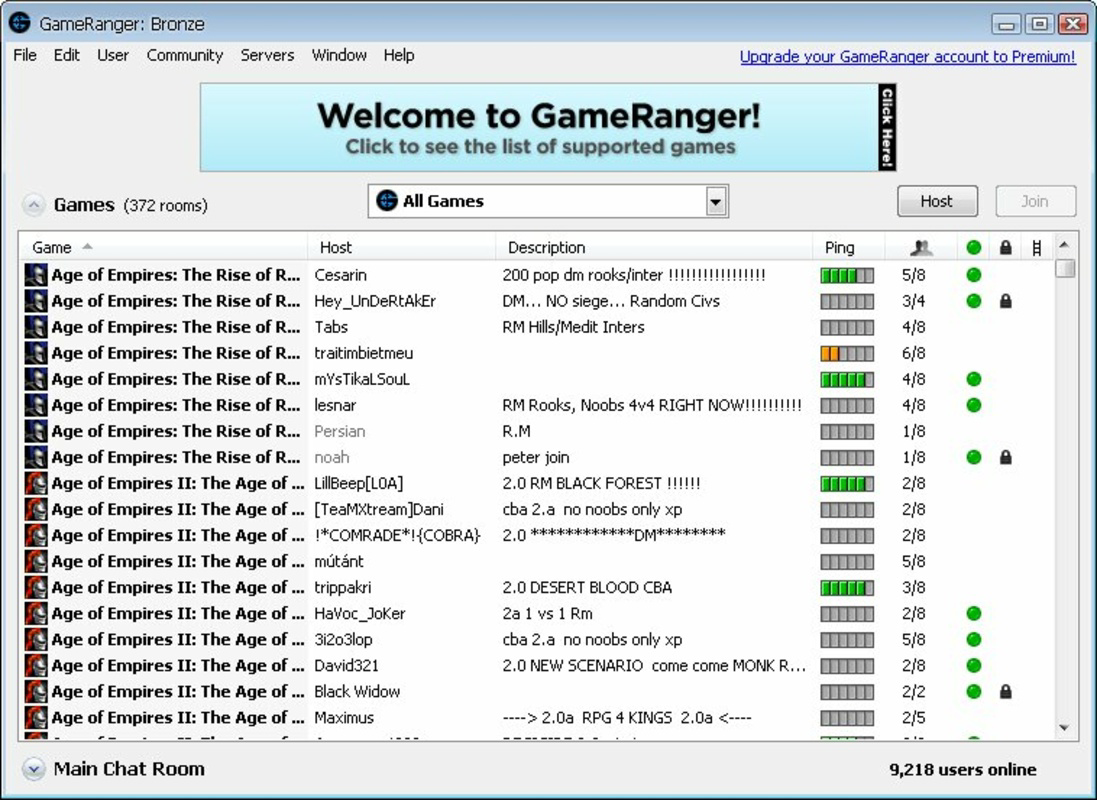
Task: Select the 'R.M' description of Persian row
Action: coord(516,431)
